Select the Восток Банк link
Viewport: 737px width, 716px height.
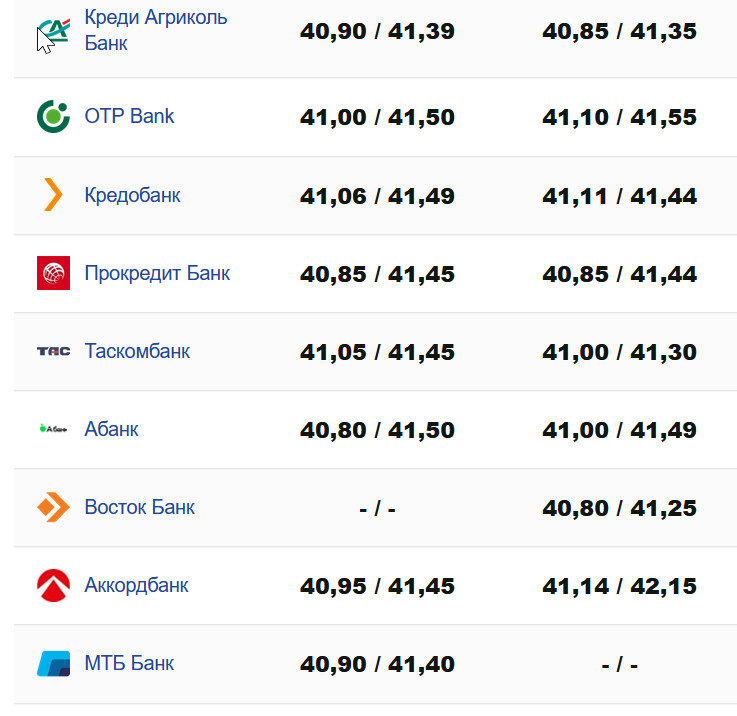pos(139,507)
